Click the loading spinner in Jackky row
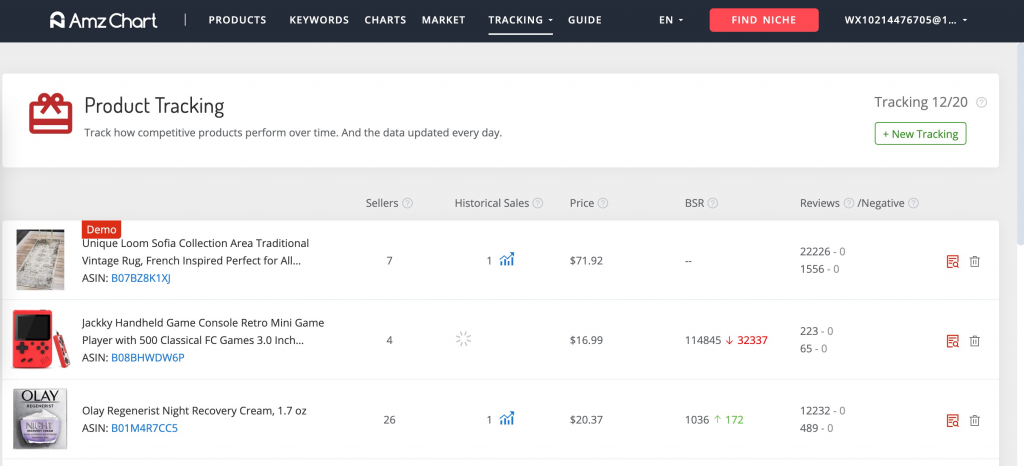Image resolution: width=1024 pixels, height=466 pixels. pos(463,339)
